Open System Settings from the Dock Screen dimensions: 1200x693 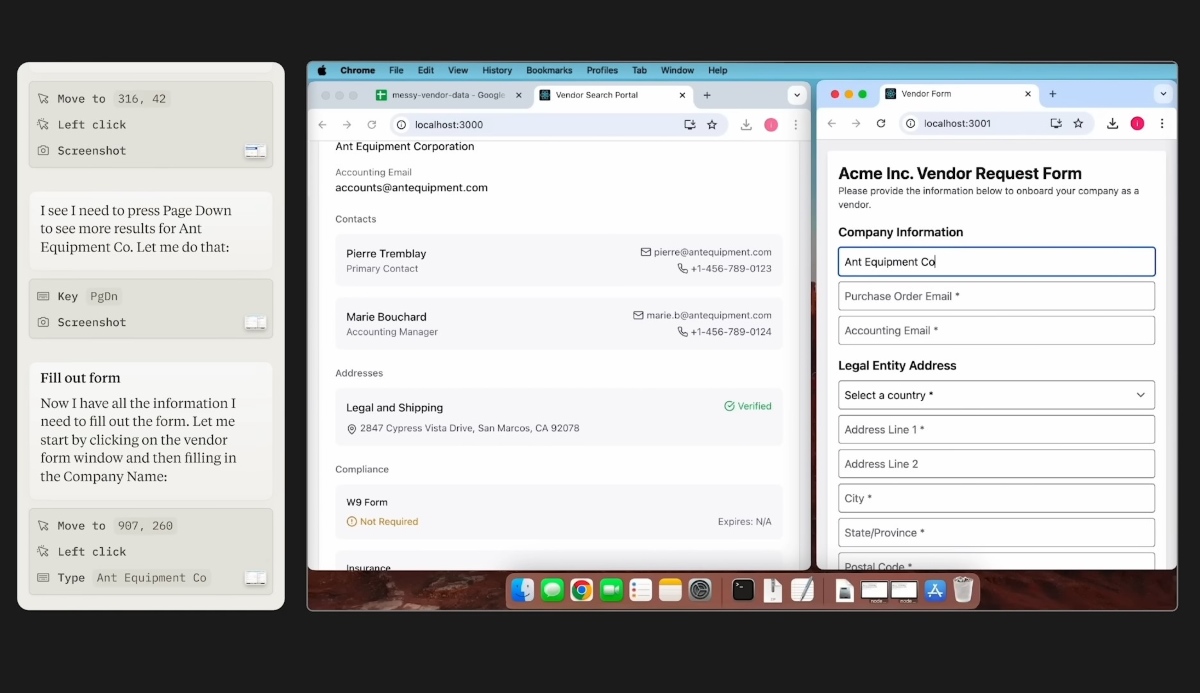700,590
